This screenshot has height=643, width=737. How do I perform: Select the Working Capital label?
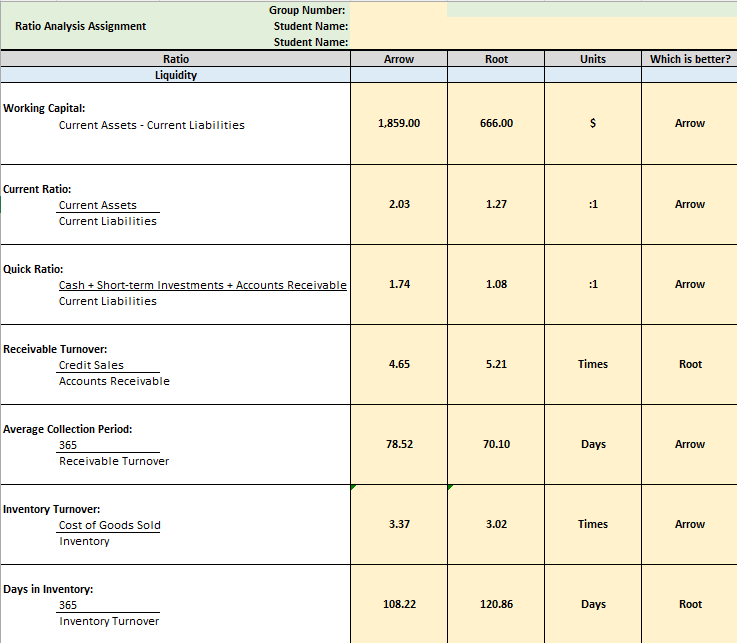(x=44, y=108)
